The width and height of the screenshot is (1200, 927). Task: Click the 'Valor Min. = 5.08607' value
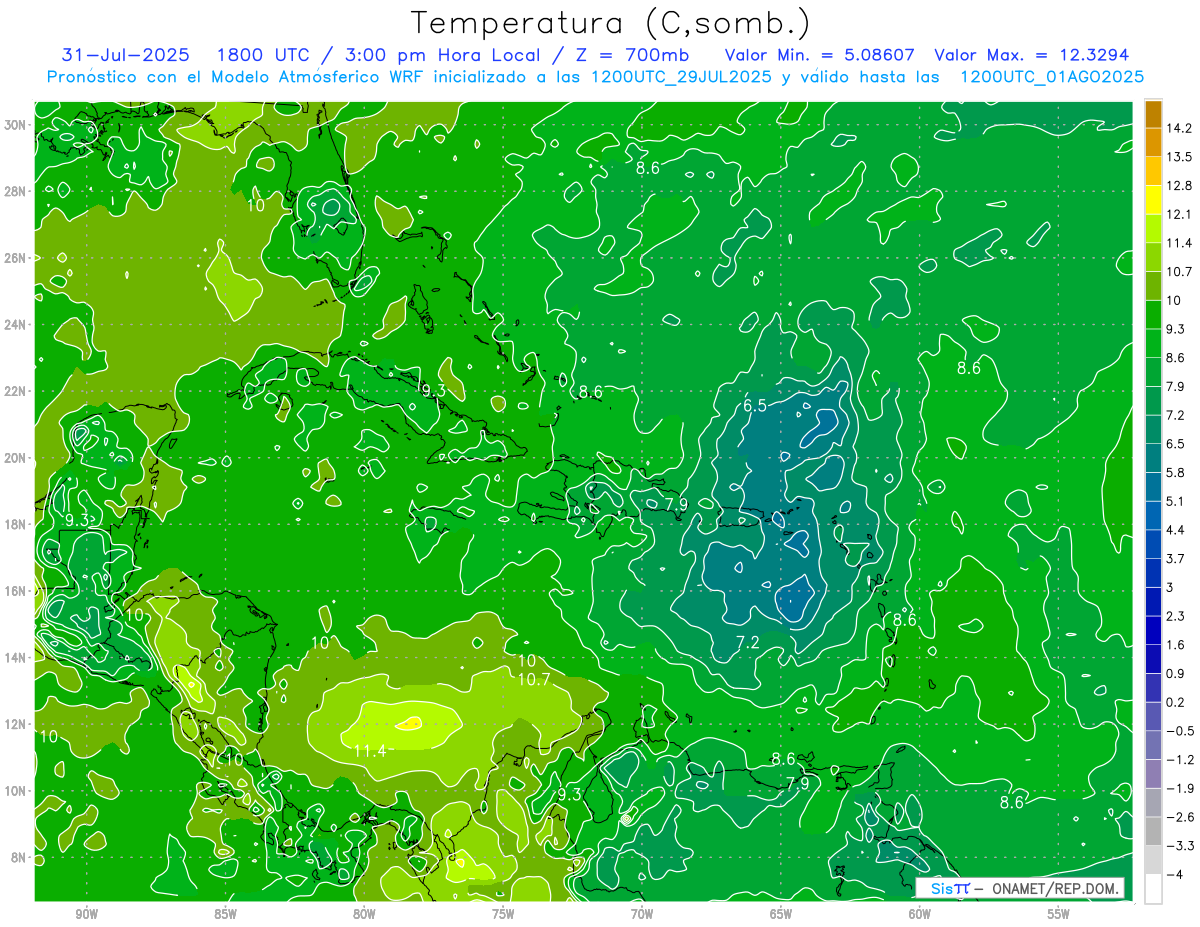[818, 55]
